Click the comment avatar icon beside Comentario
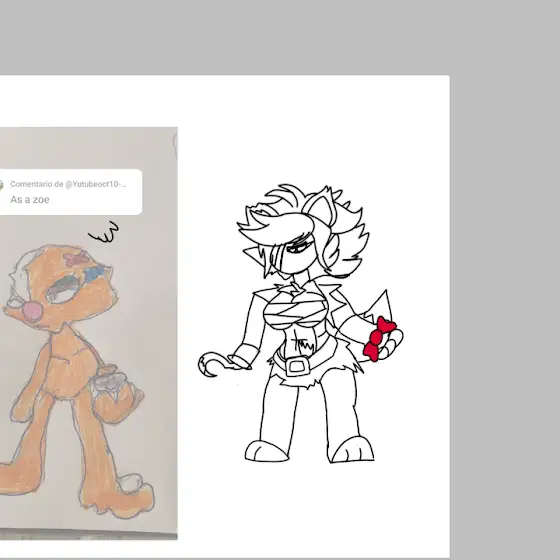Image resolution: width=560 pixels, height=560 pixels. click(1, 185)
